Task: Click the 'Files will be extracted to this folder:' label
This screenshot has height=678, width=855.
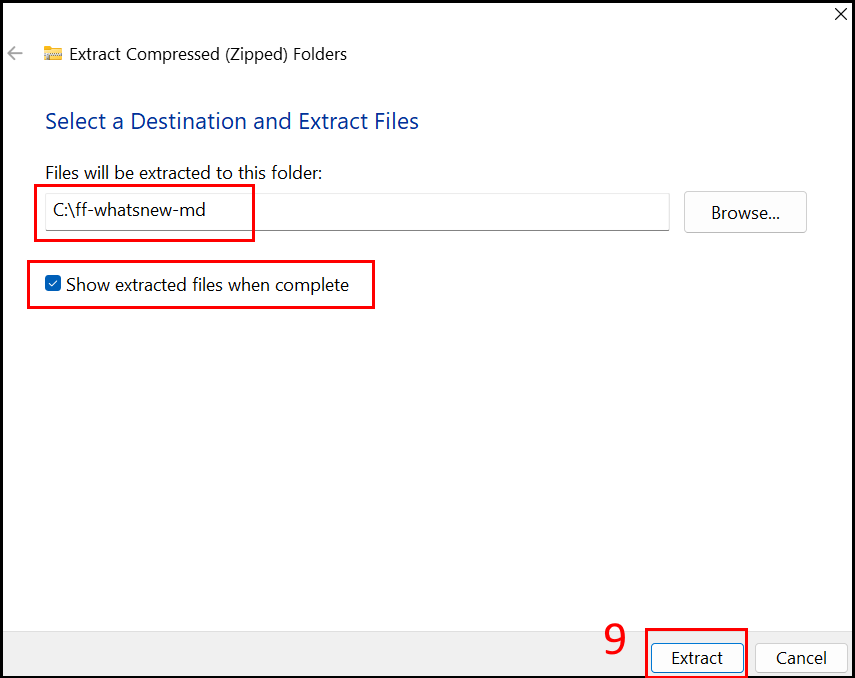Action: 184,173
